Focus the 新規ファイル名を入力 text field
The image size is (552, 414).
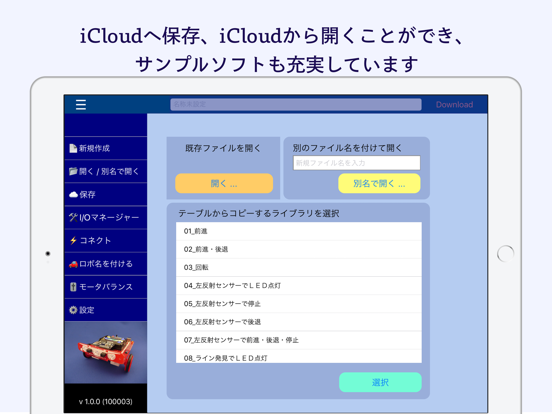(x=357, y=163)
